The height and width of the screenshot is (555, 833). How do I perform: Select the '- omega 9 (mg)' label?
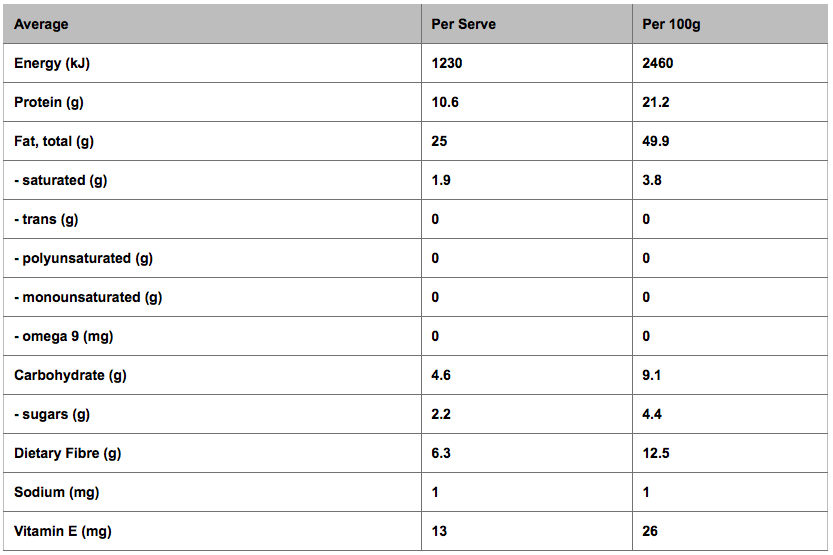point(64,337)
